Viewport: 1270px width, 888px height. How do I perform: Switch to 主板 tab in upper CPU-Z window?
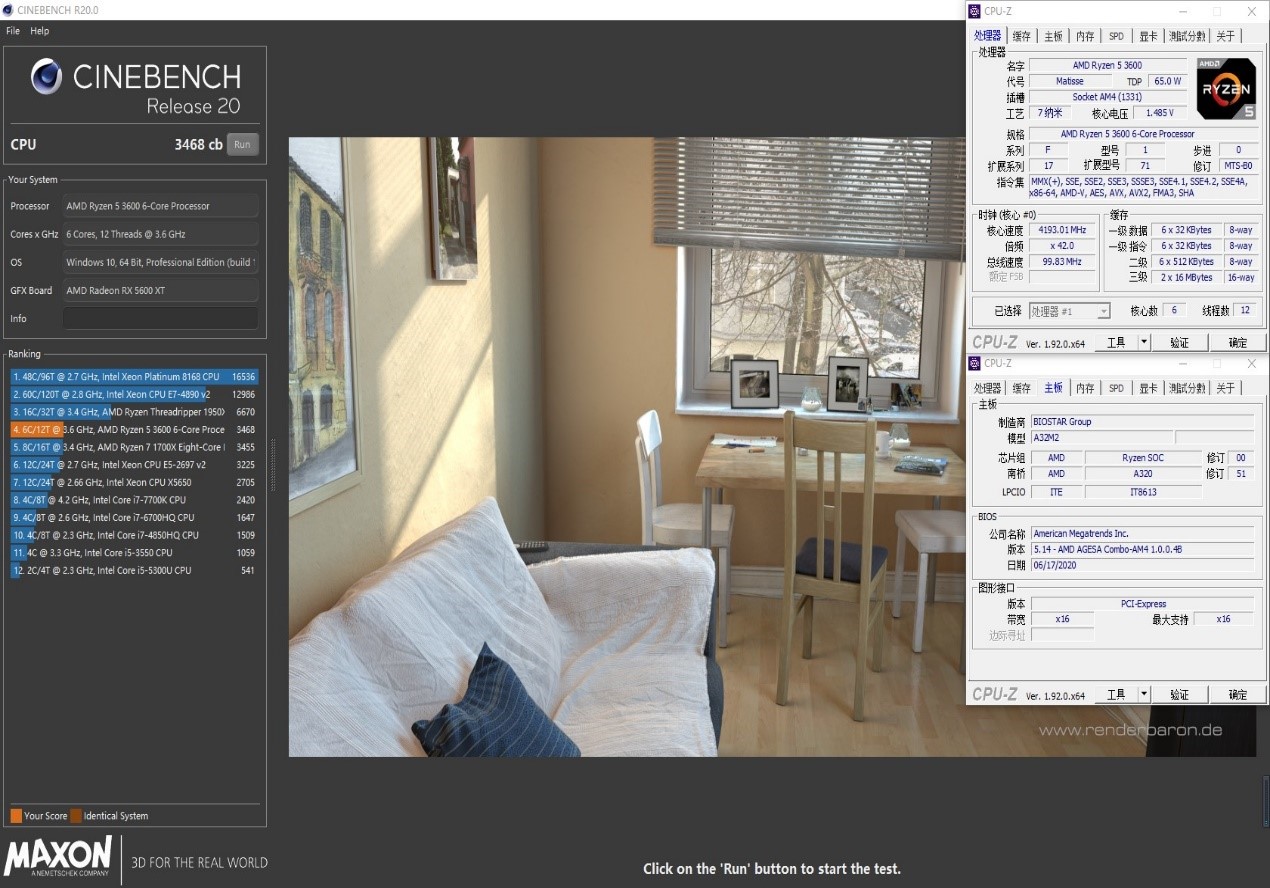[x=1053, y=36]
